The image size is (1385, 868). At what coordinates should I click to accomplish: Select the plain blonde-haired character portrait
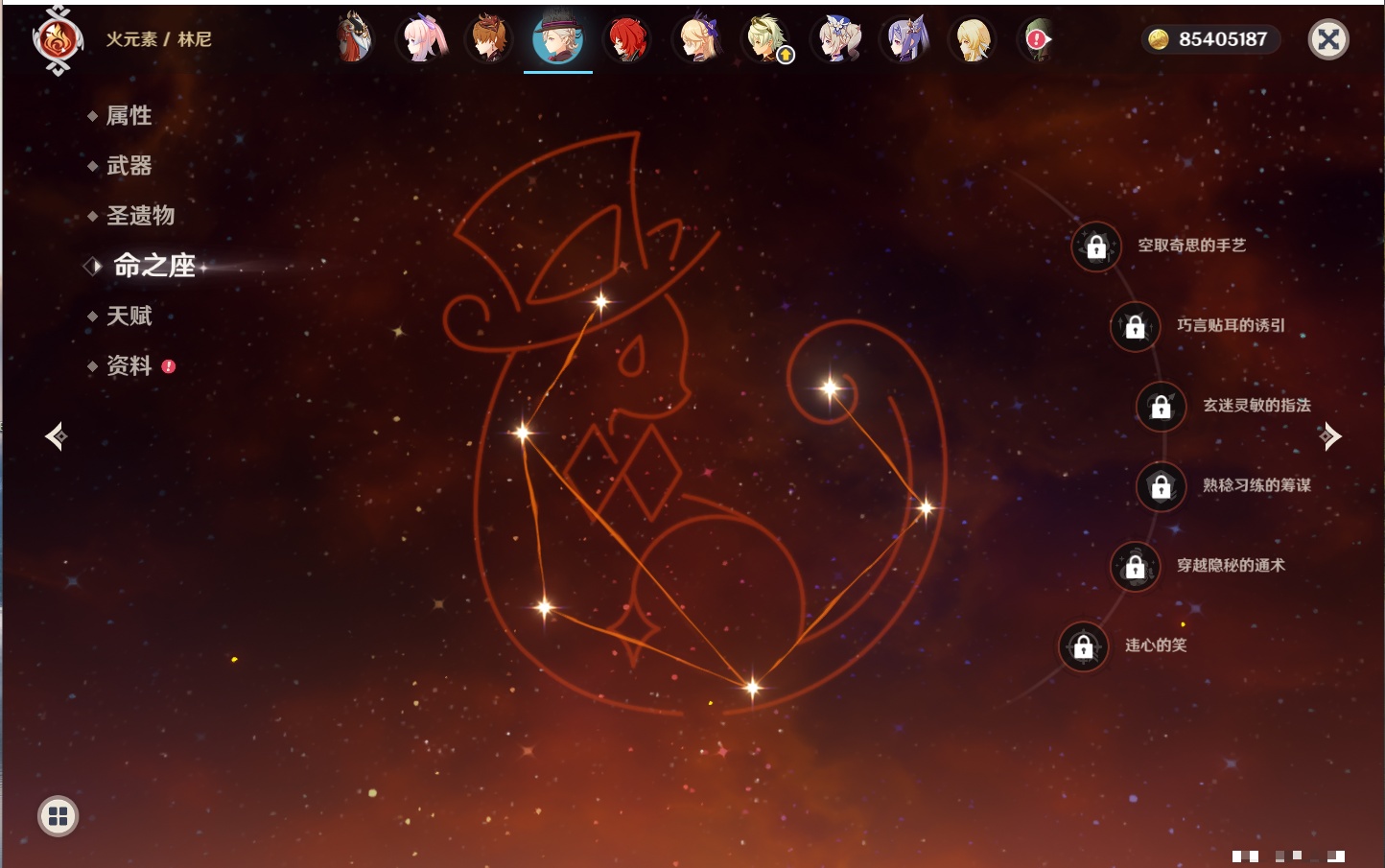tap(973, 38)
